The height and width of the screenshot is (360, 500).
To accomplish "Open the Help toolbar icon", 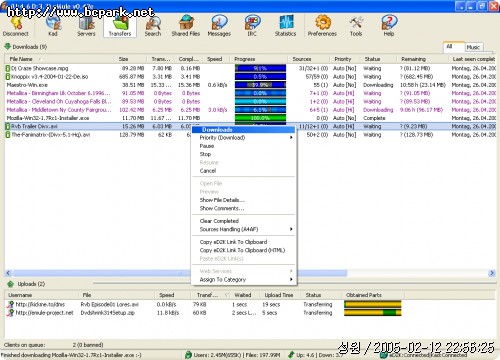I will tap(389, 26).
